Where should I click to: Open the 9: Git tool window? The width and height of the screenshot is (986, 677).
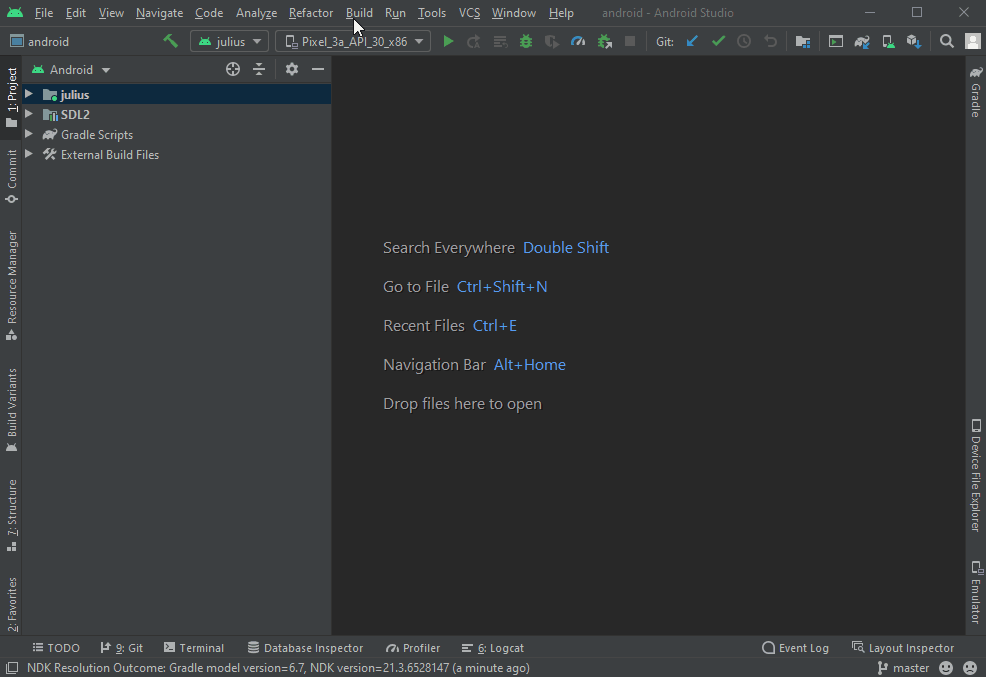pyautogui.click(x=122, y=647)
